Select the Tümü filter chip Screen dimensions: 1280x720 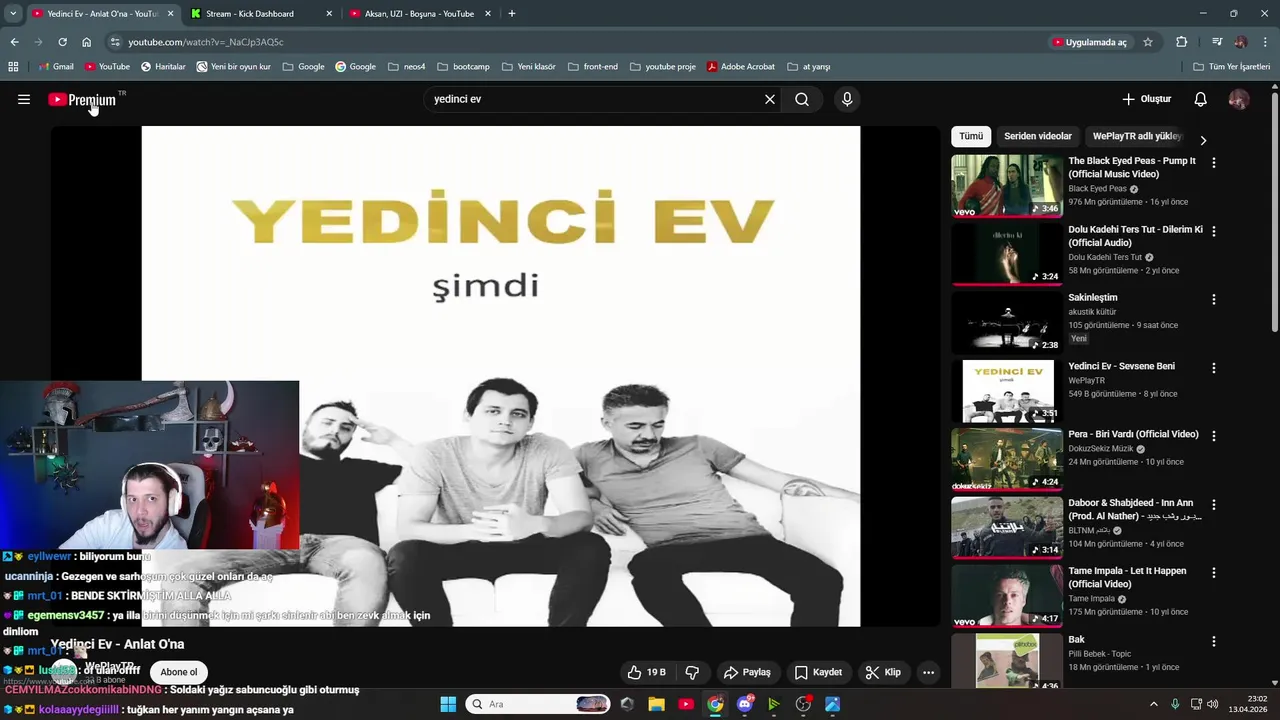point(971,136)
